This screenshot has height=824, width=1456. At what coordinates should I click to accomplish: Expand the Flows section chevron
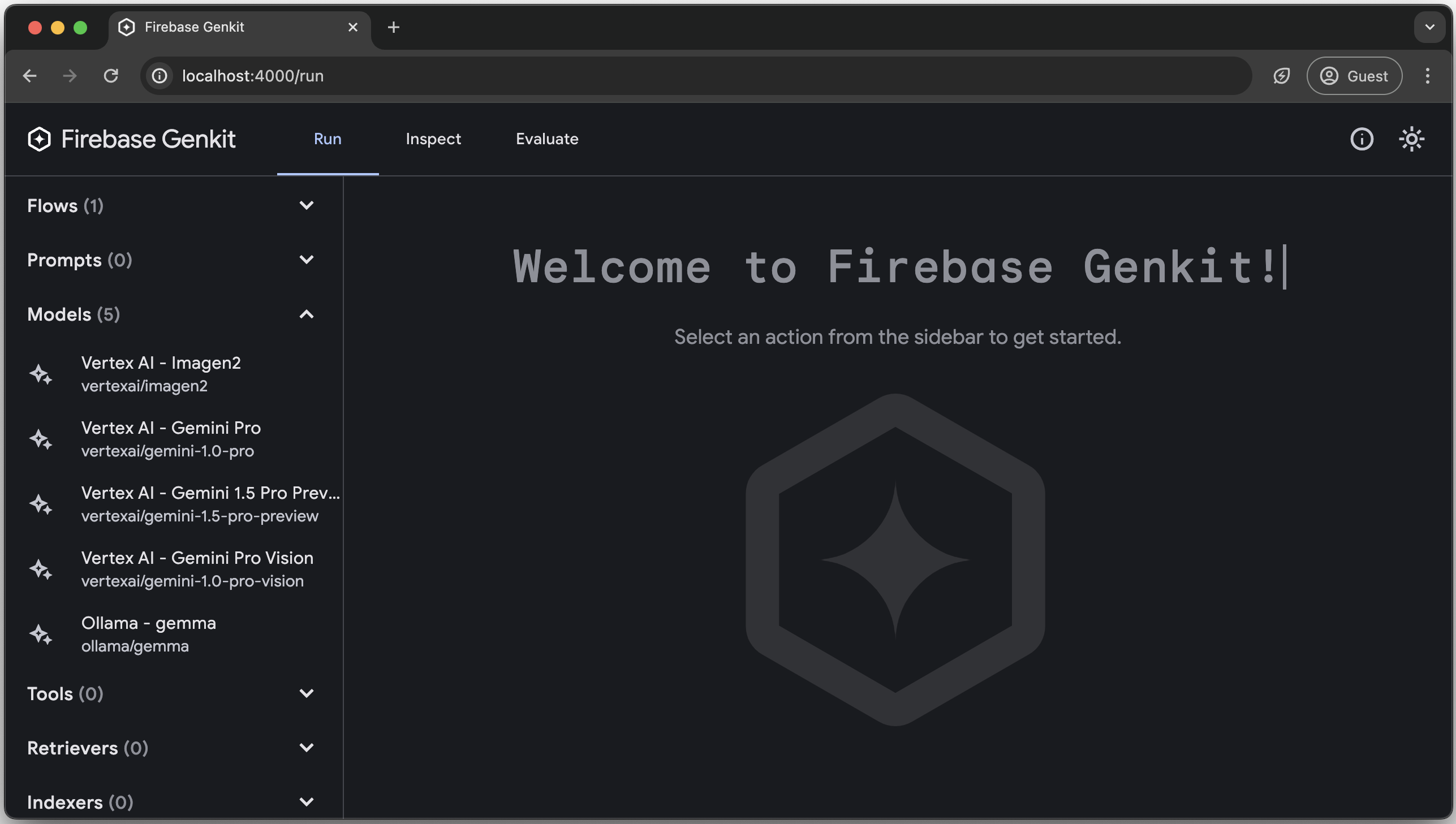307,206
